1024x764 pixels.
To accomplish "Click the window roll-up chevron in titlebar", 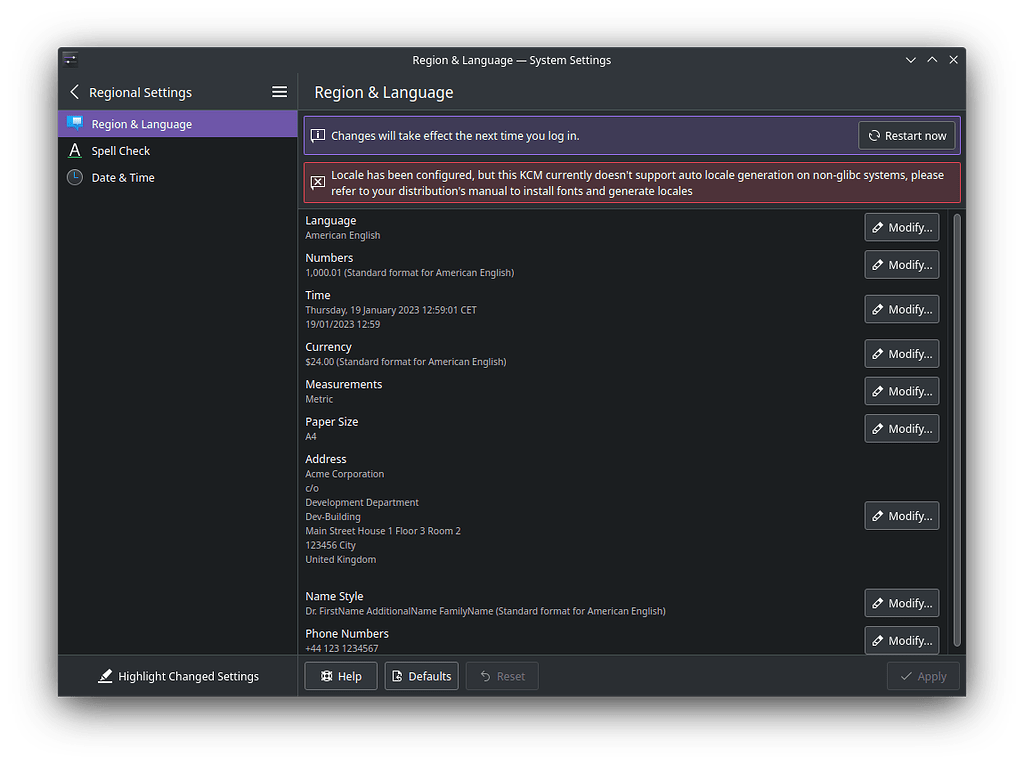I will (931, 60).
